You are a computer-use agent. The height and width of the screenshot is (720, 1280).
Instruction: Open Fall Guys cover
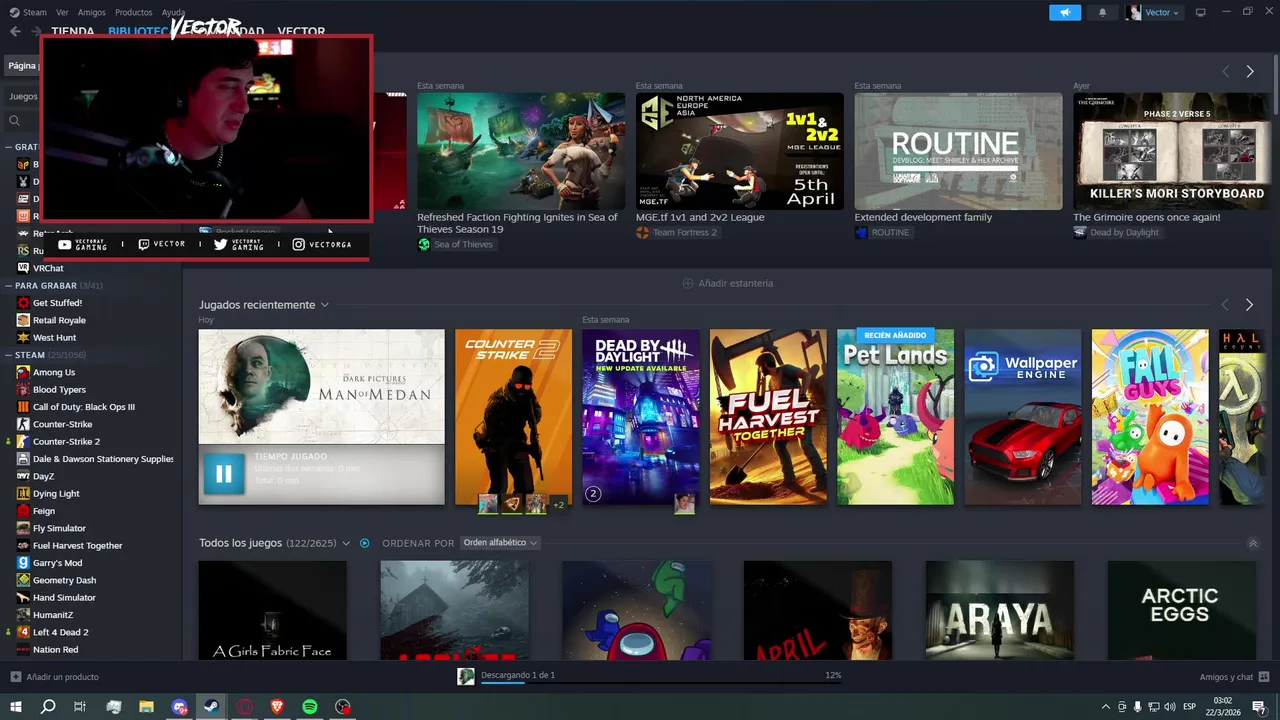(1150, 417)
